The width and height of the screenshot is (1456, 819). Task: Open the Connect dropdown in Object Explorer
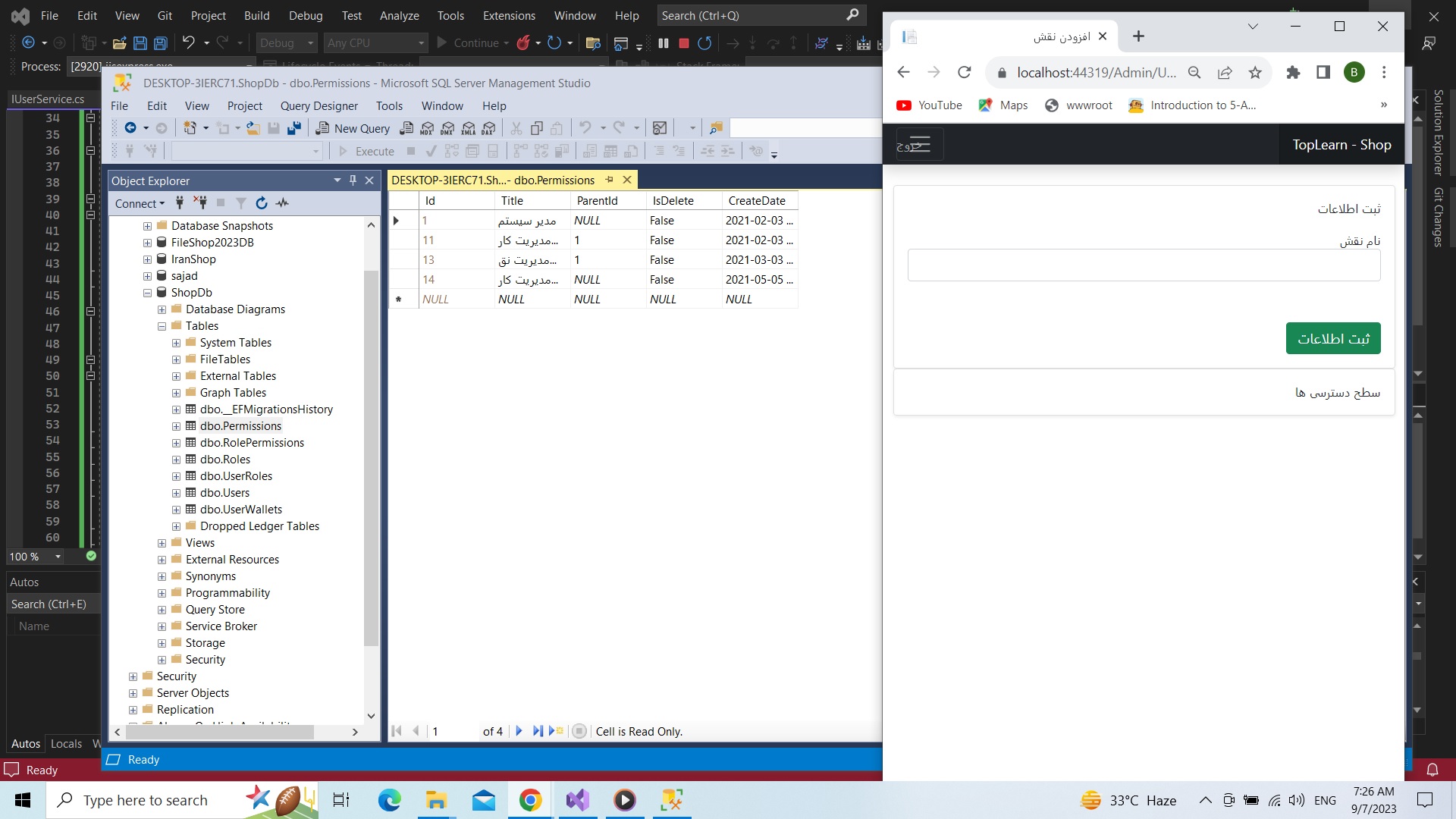tap(140, 203)
